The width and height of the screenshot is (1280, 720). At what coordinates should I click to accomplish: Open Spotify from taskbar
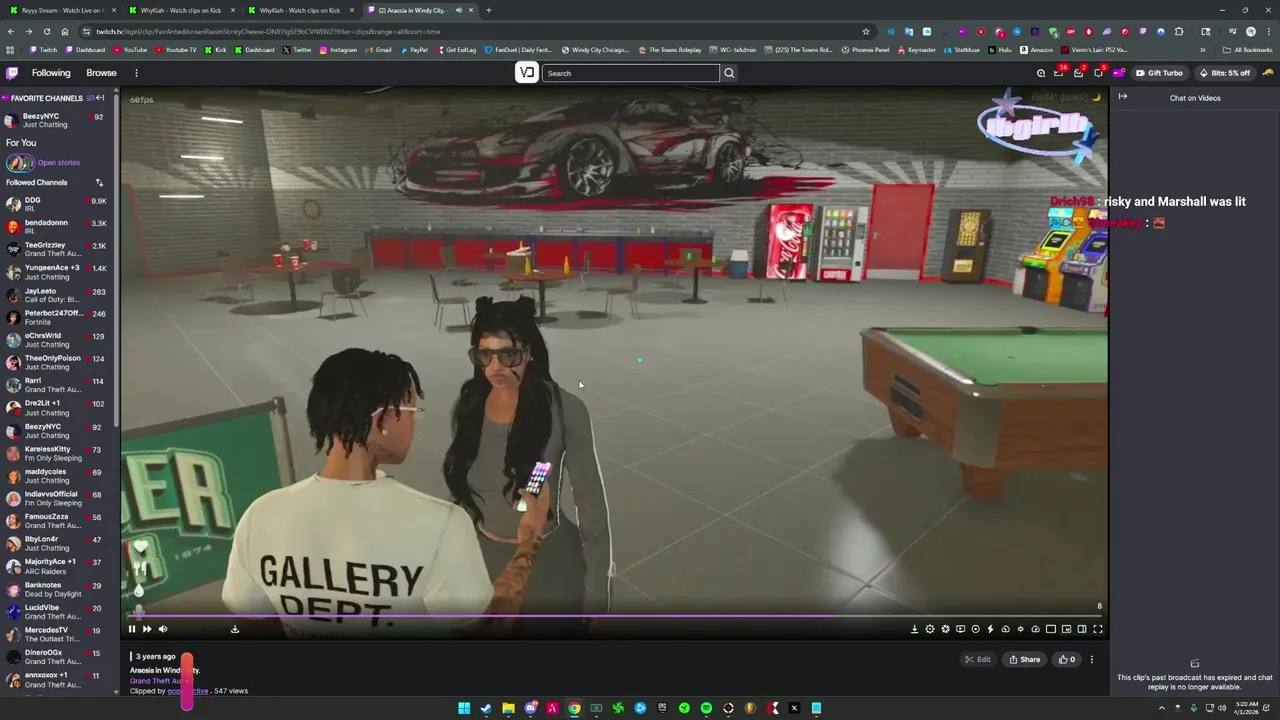(x=706, y=708)
